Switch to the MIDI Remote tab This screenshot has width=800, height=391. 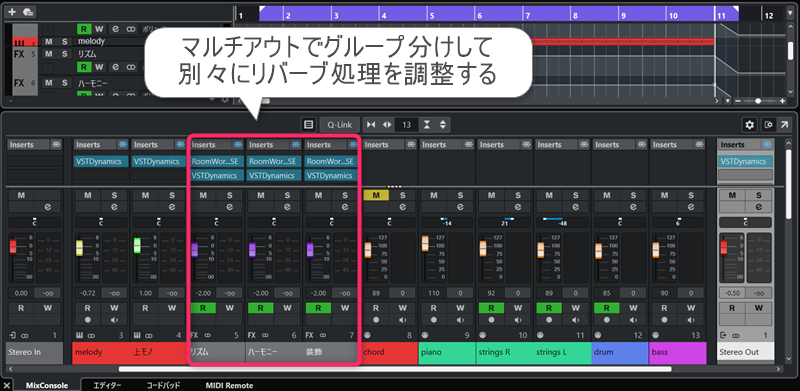click(229, 385)
